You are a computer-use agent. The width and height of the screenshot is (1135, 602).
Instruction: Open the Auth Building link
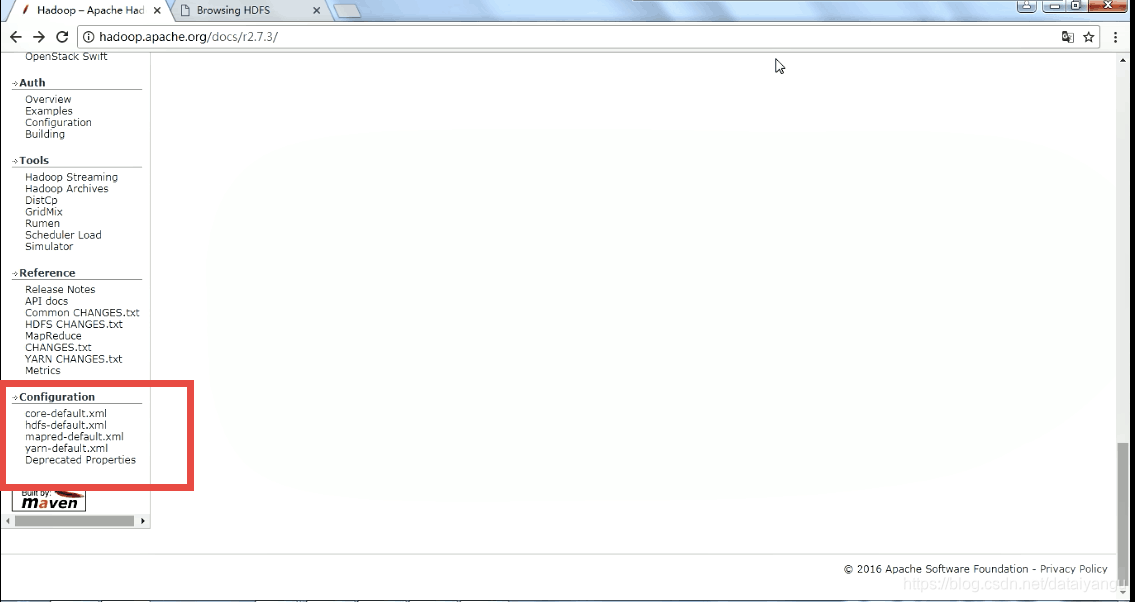click(x=45, y=134)
